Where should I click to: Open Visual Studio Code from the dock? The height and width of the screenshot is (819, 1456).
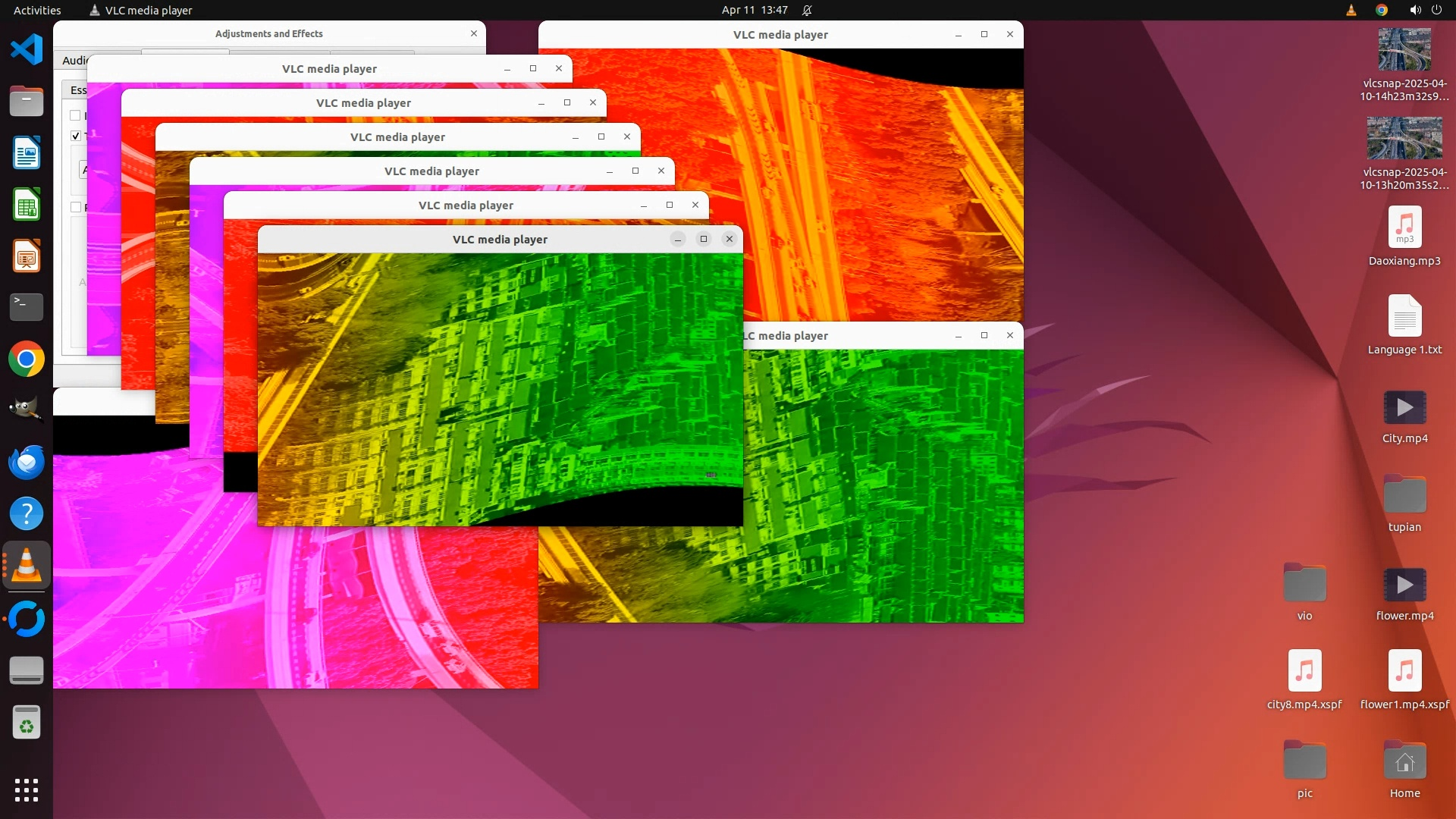(27, 50)
